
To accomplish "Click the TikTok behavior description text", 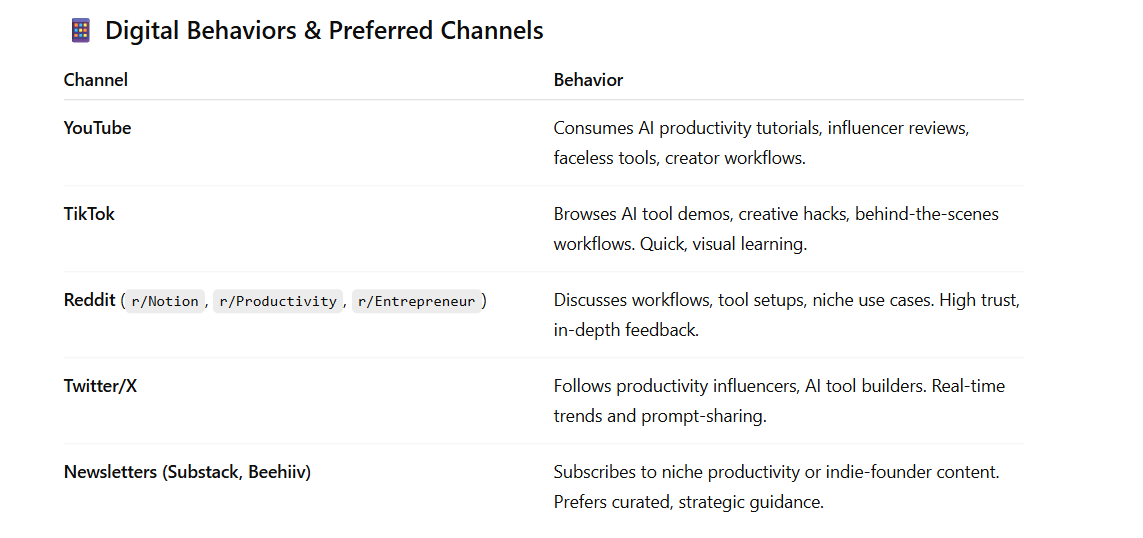I will [x=776, y=229].
